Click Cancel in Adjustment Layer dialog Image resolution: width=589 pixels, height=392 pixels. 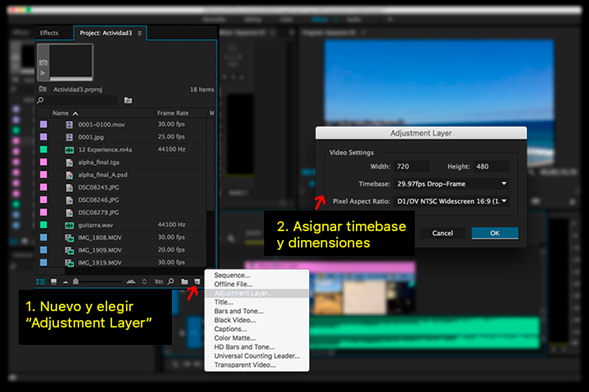(x=443, y=233)
